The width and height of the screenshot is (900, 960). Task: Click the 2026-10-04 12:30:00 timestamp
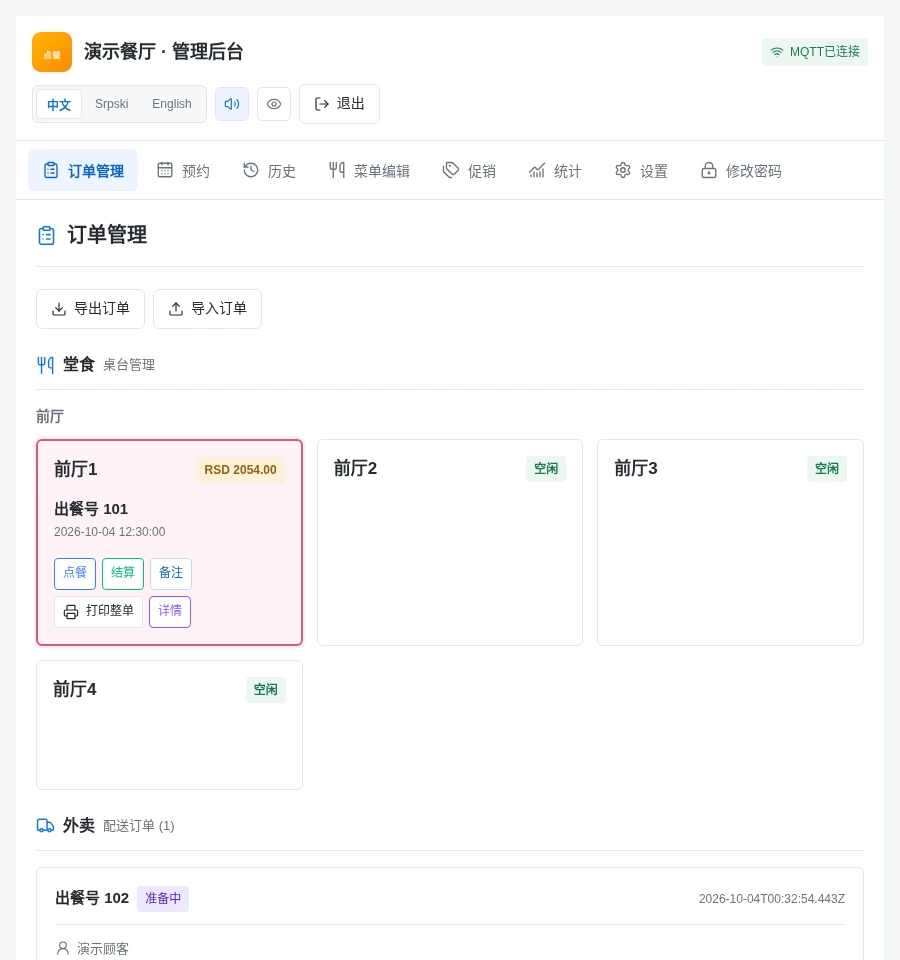110,532
